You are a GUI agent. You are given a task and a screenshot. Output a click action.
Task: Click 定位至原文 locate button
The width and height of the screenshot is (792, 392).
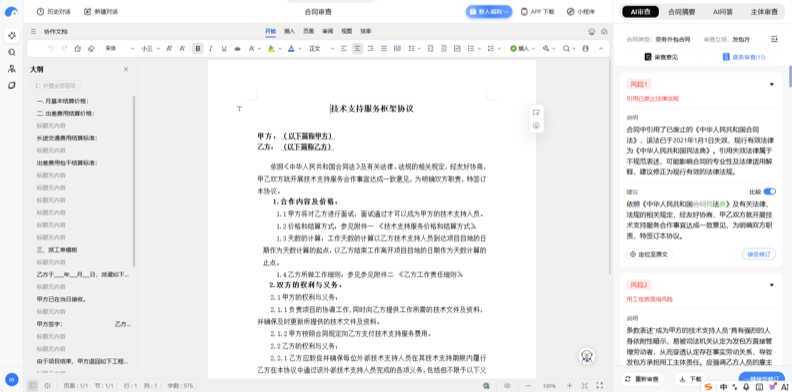[x=649, y=254]
